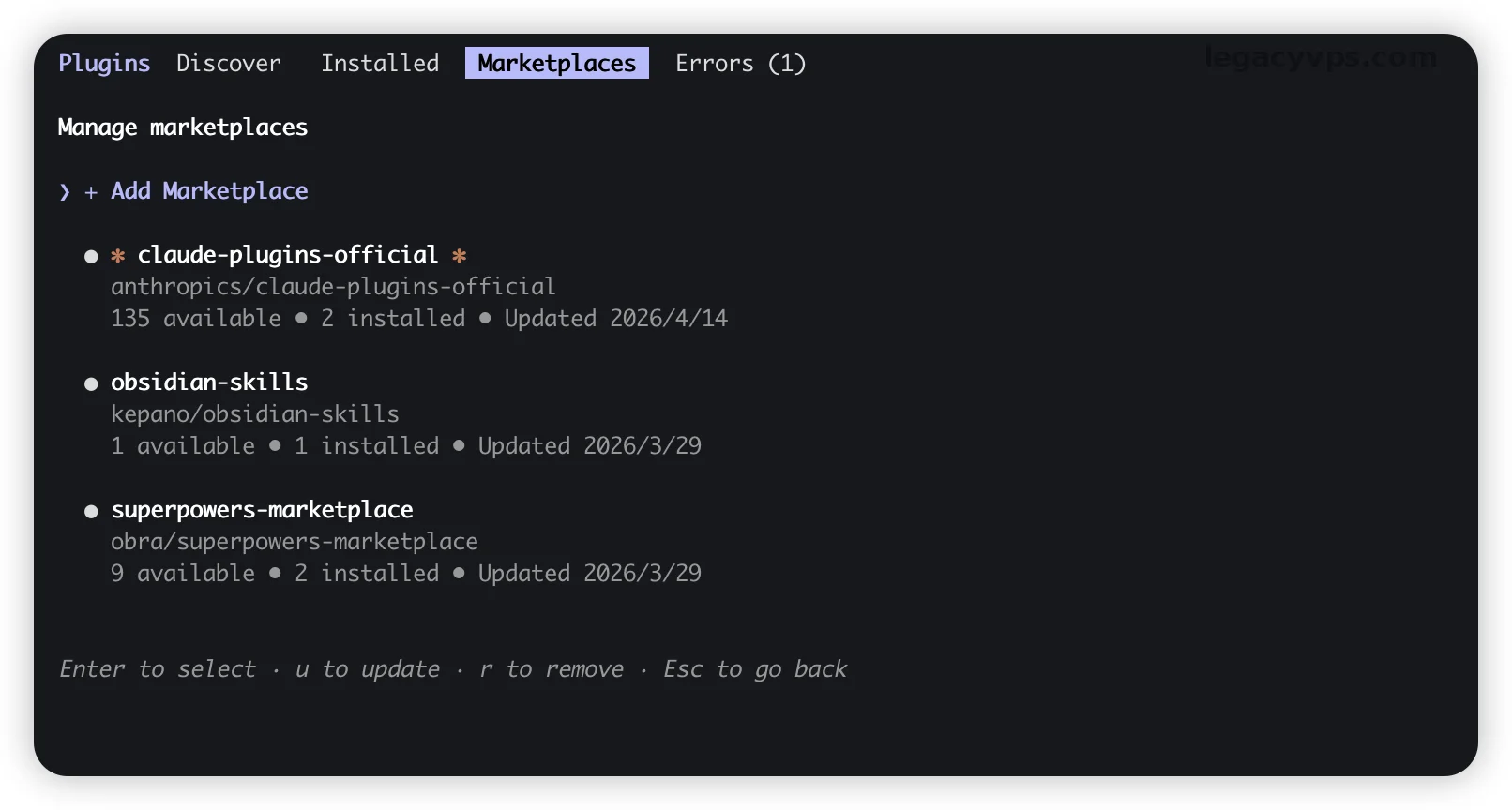Viewport: 1512px width, 810px height.
Task: Open the Errors (1) tab
Action: coord(740,64)
